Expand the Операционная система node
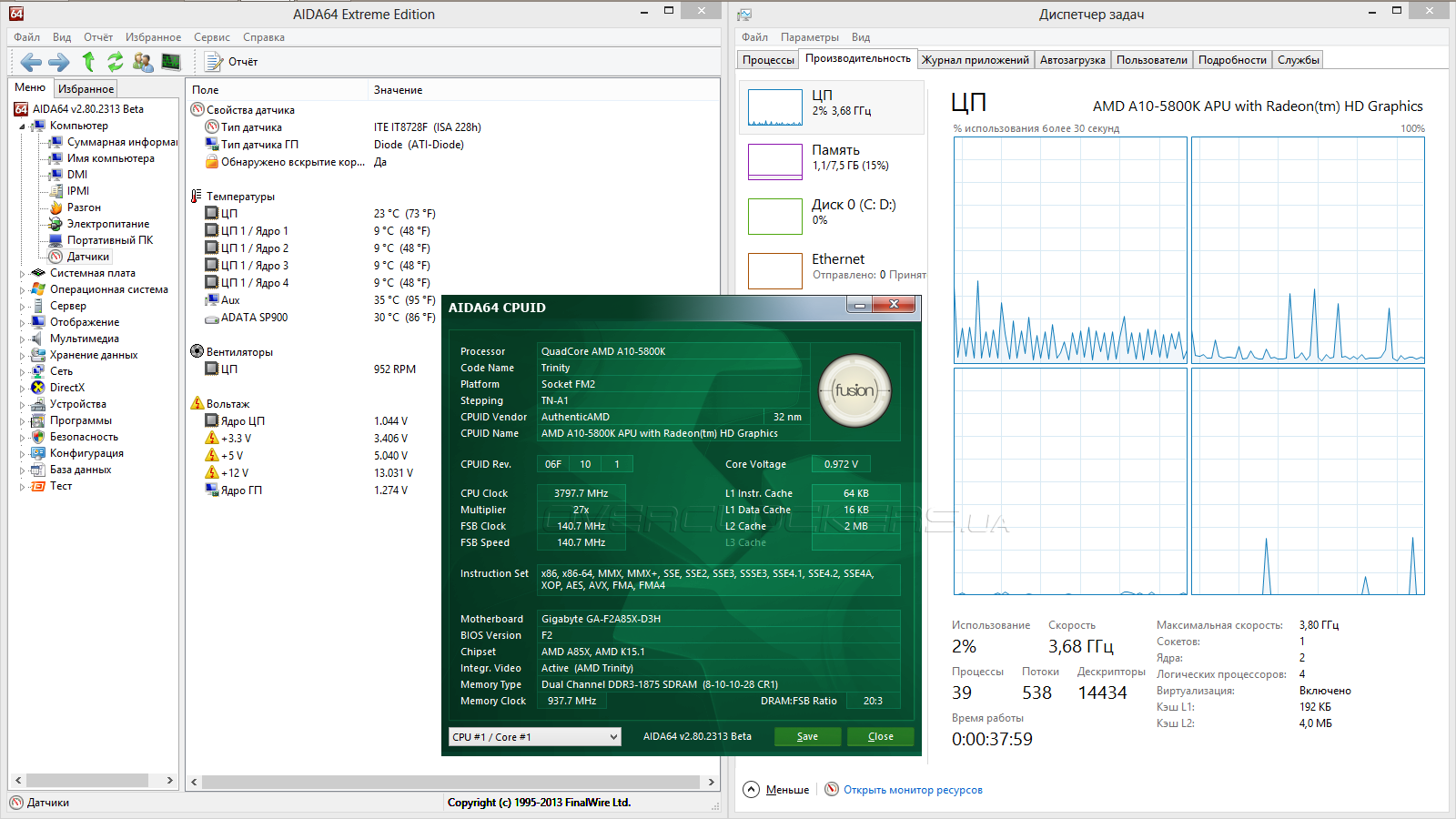This screenshot has width=1456, height=819. pos(23,290)
